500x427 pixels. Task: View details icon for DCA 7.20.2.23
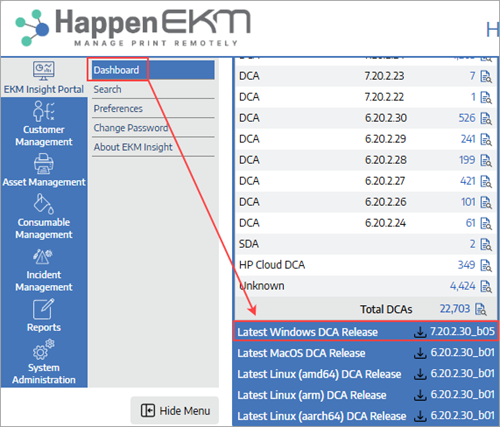[486, 76]
